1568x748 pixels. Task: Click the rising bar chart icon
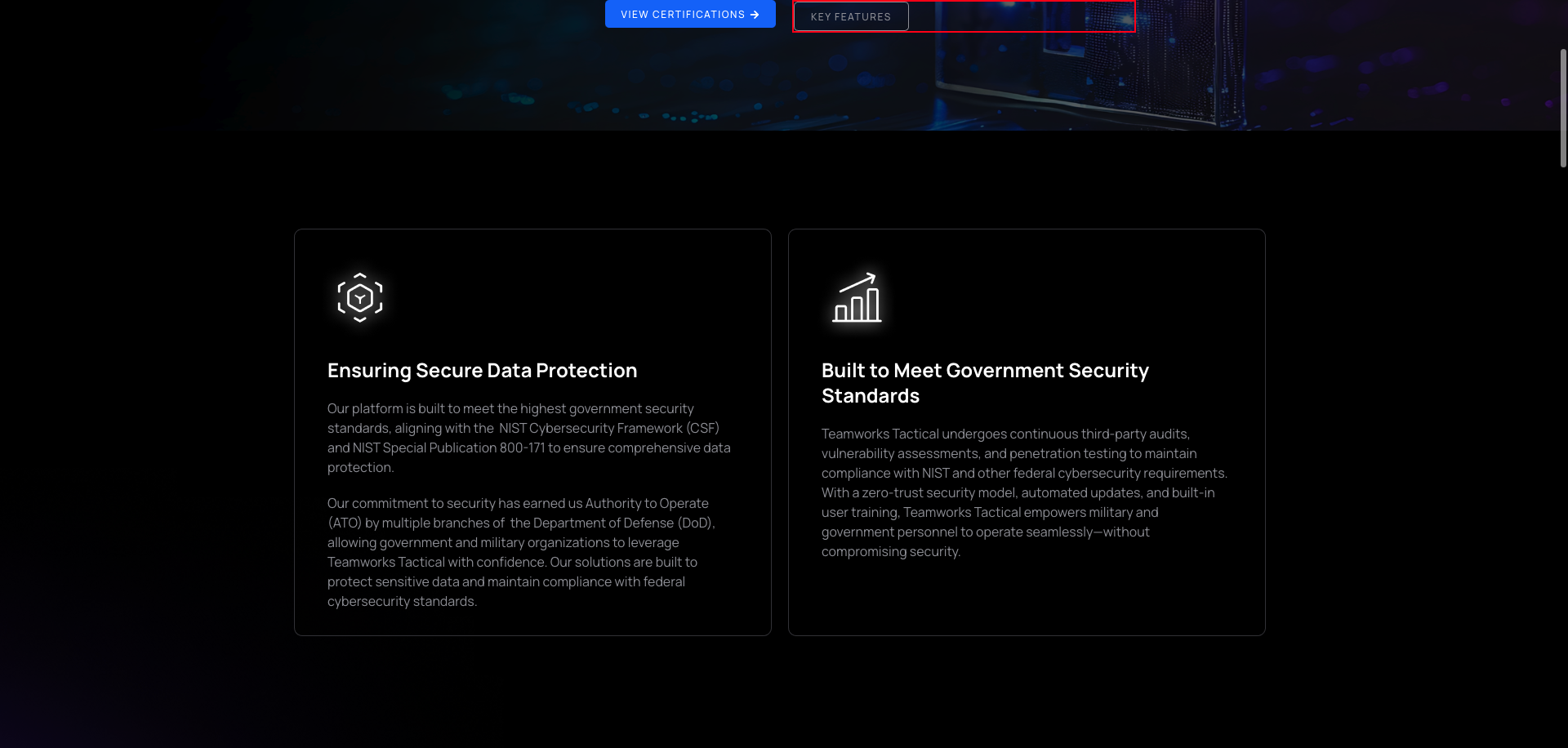click(856, 298)
